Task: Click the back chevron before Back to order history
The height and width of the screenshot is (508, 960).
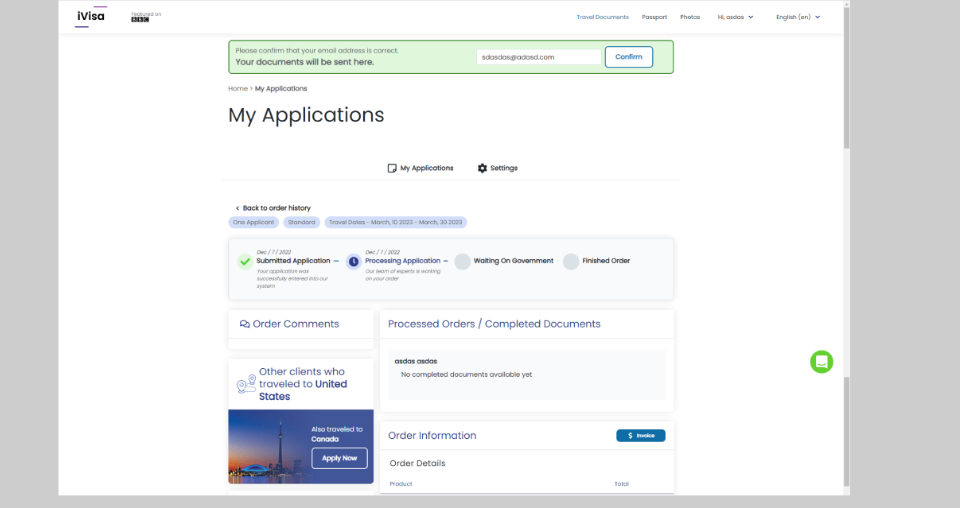Action: coord(238,208)
